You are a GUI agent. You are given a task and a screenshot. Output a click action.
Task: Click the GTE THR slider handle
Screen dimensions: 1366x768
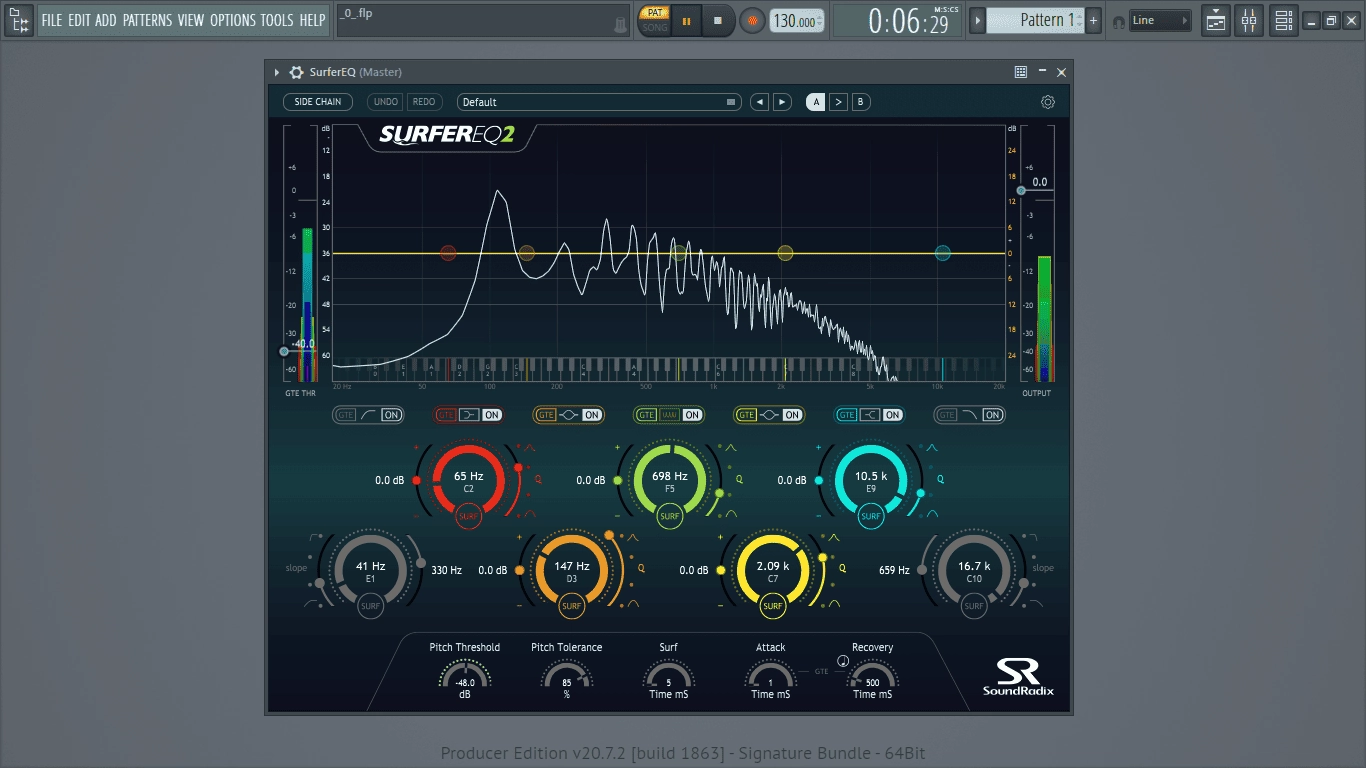pyautogui.click(x=284, y=351)
